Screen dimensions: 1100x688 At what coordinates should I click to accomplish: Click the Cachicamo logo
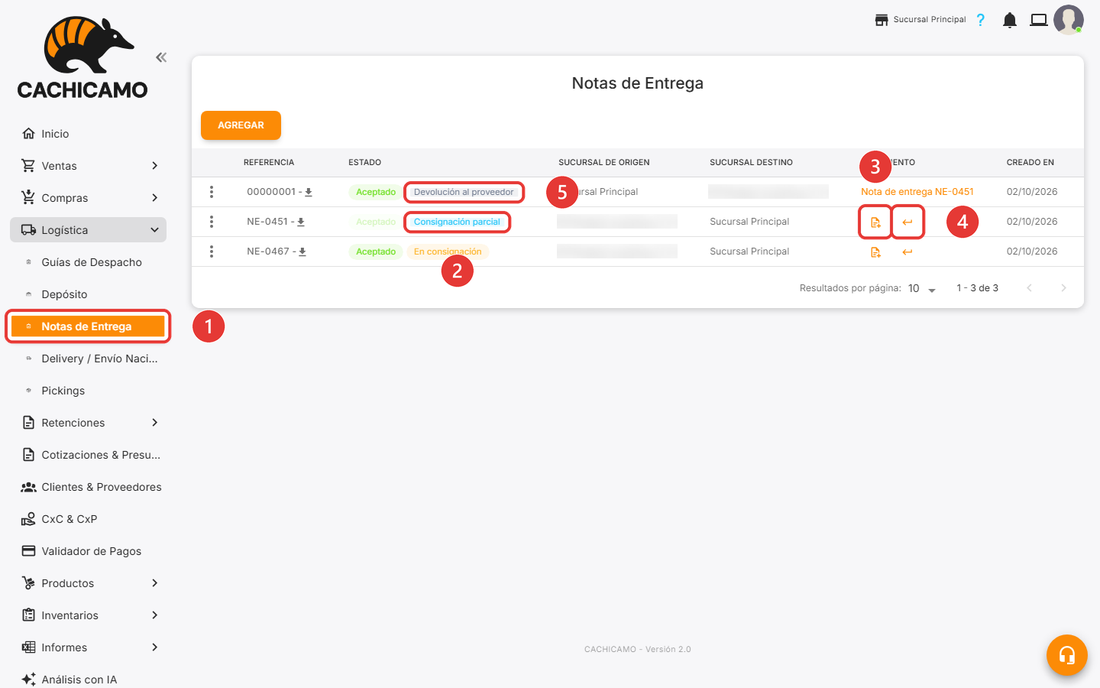(x=83, y=58)
